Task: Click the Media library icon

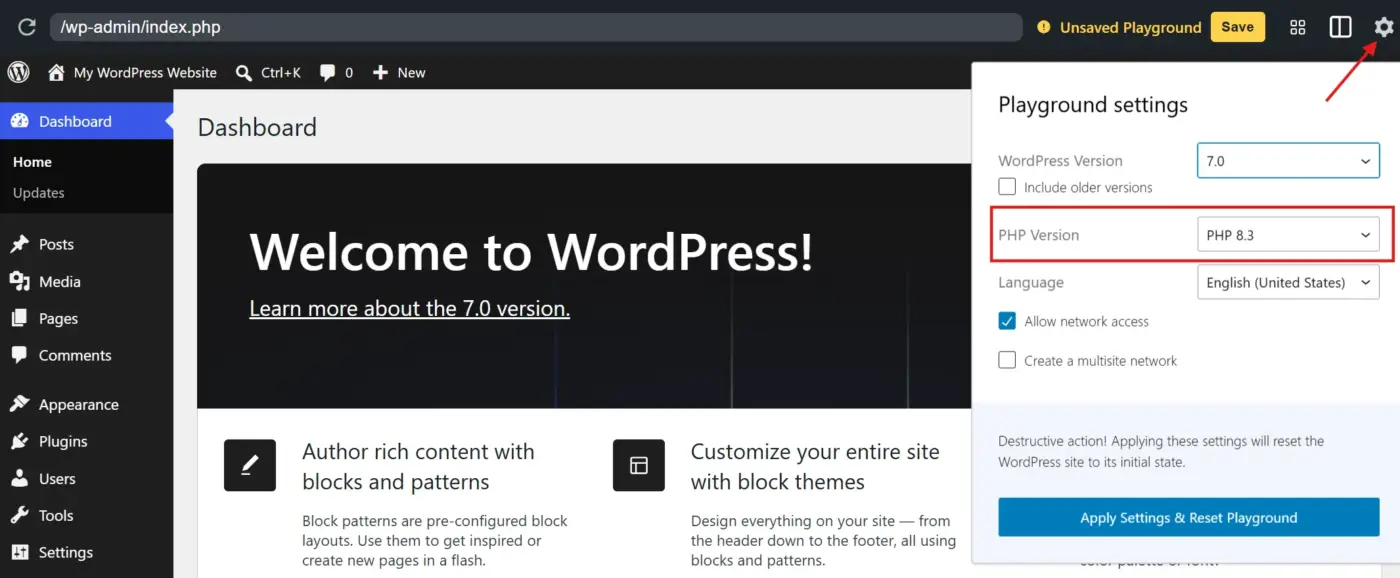Action: pos(19,282)
